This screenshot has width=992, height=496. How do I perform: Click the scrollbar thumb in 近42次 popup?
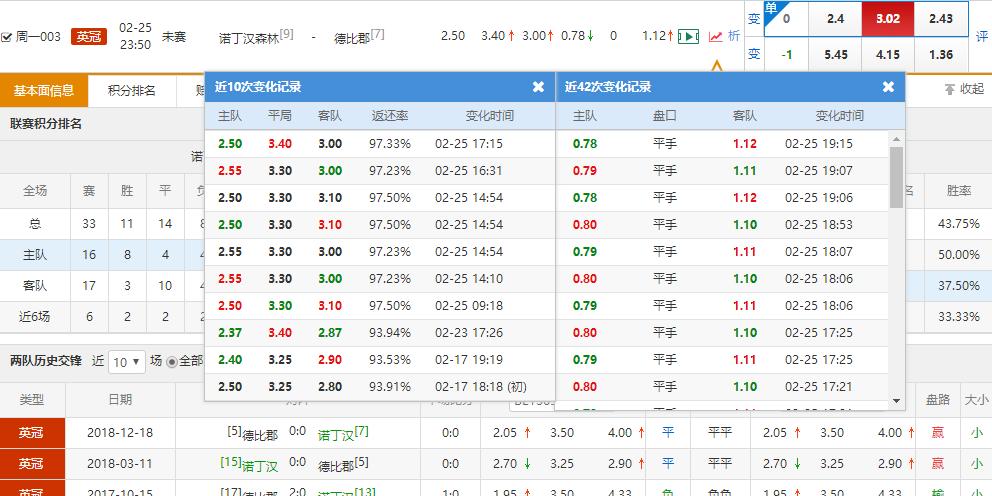click(896, 177)
